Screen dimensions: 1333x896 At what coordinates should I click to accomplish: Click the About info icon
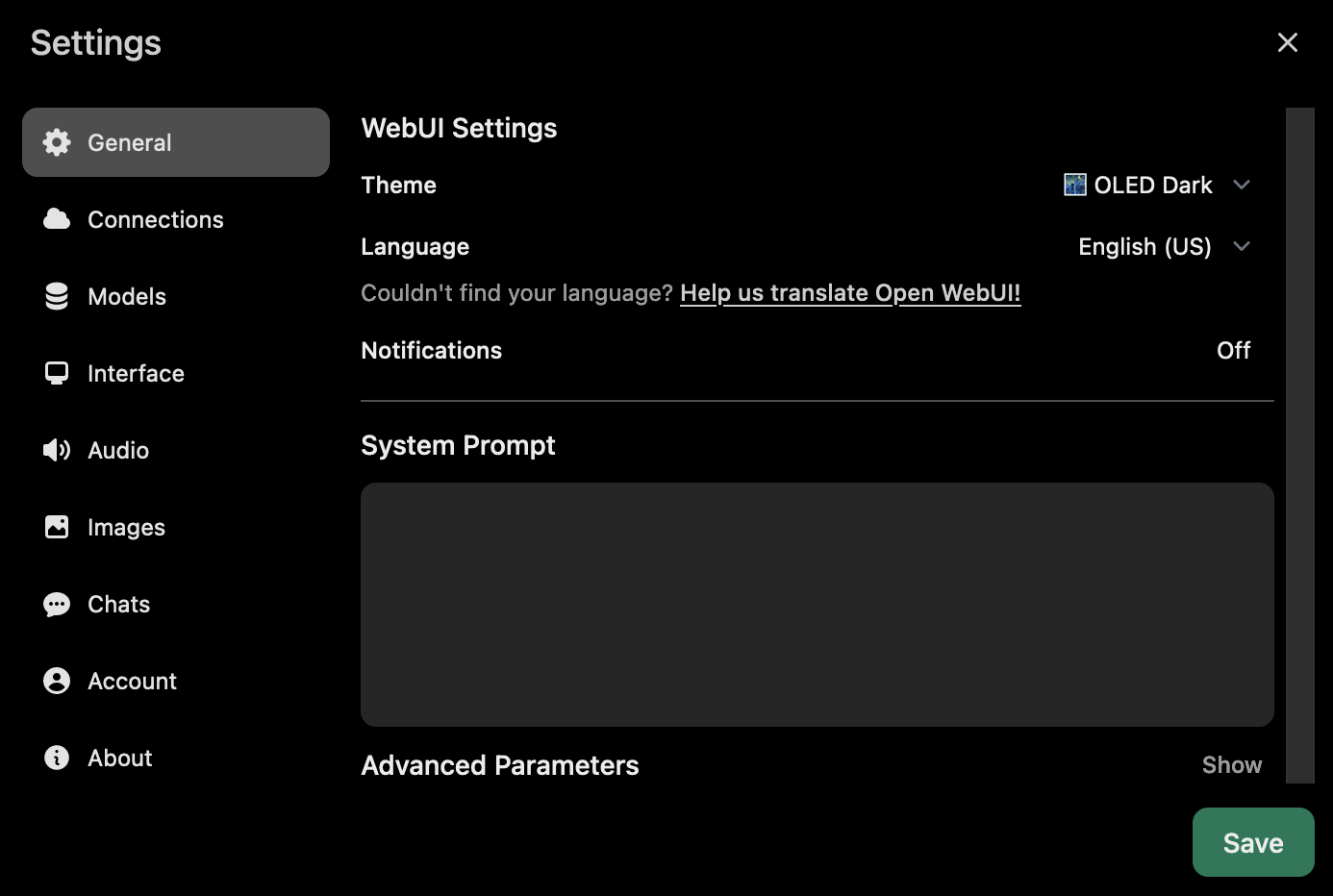(57, 758)
